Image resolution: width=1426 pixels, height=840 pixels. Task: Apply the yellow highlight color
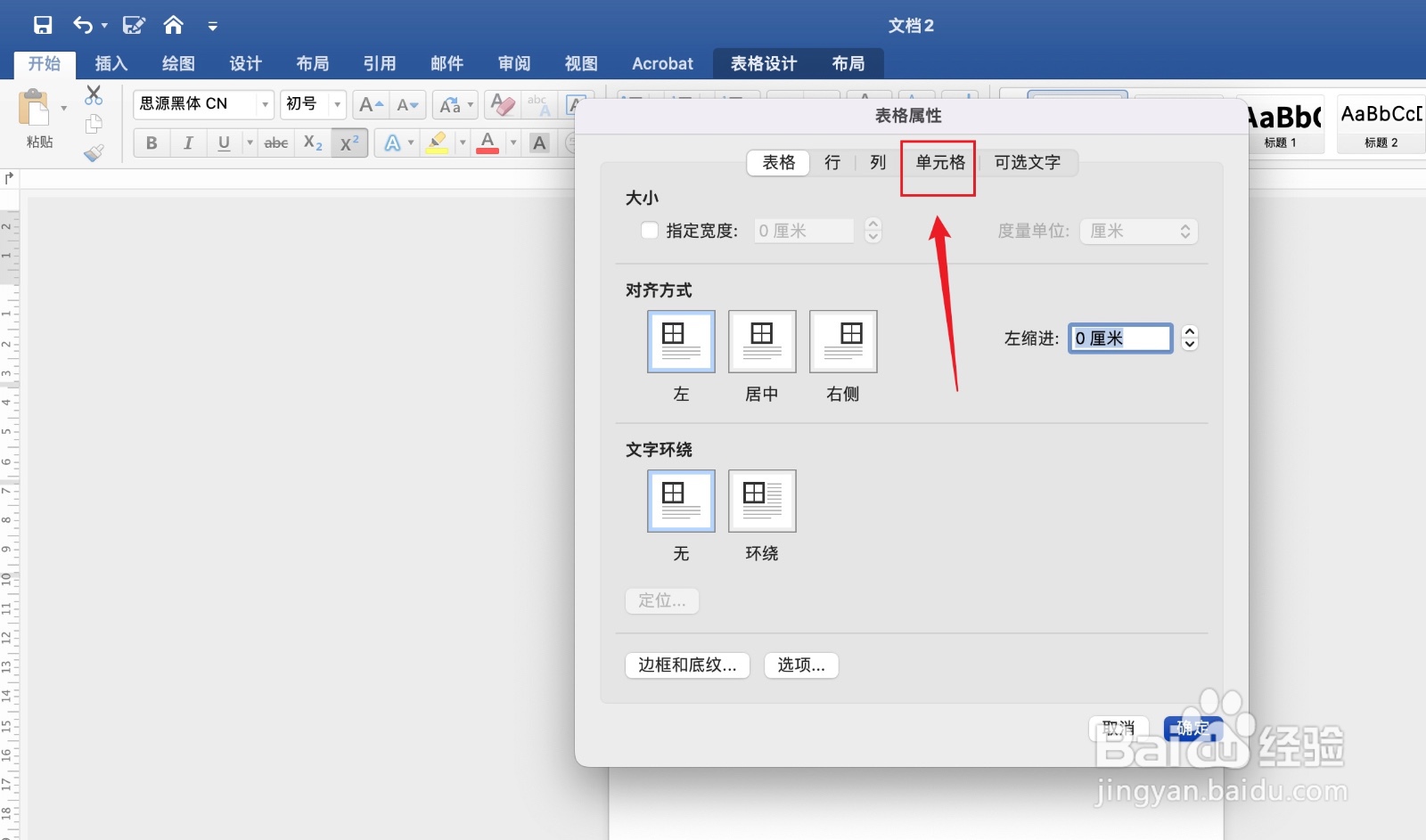tap(437, 143)
